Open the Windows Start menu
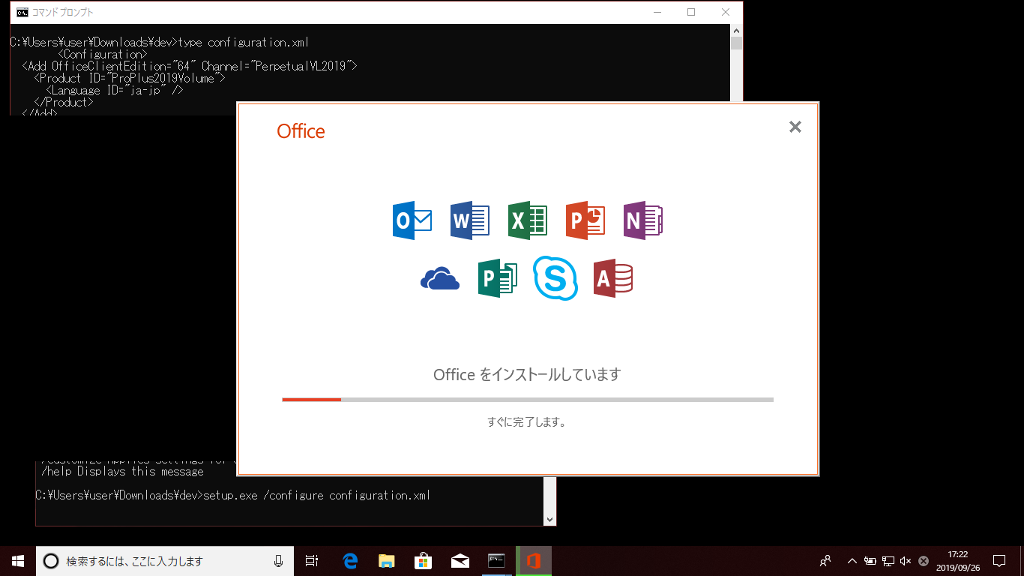Screen dimensions: 1024x576 point(18,561)
